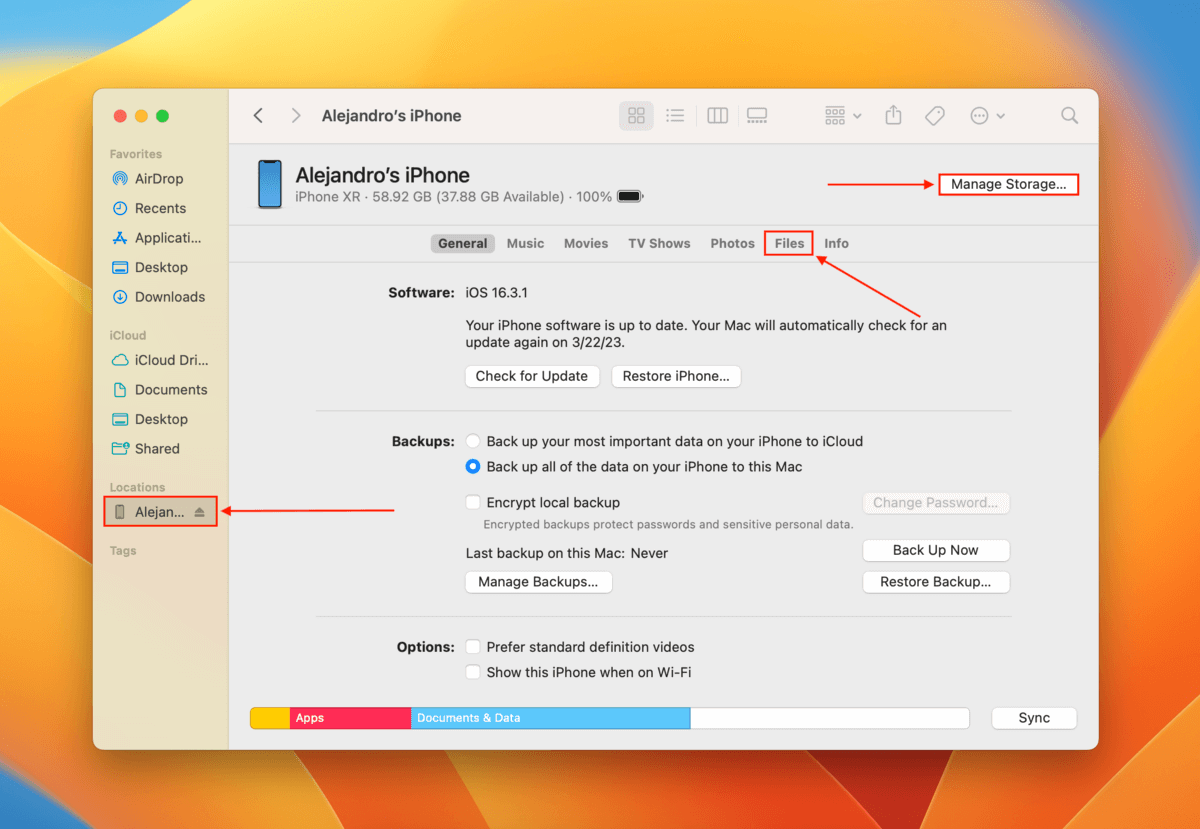
Task: Open the ellipsis action menu dropdown
Action: (x=987, y=116)
